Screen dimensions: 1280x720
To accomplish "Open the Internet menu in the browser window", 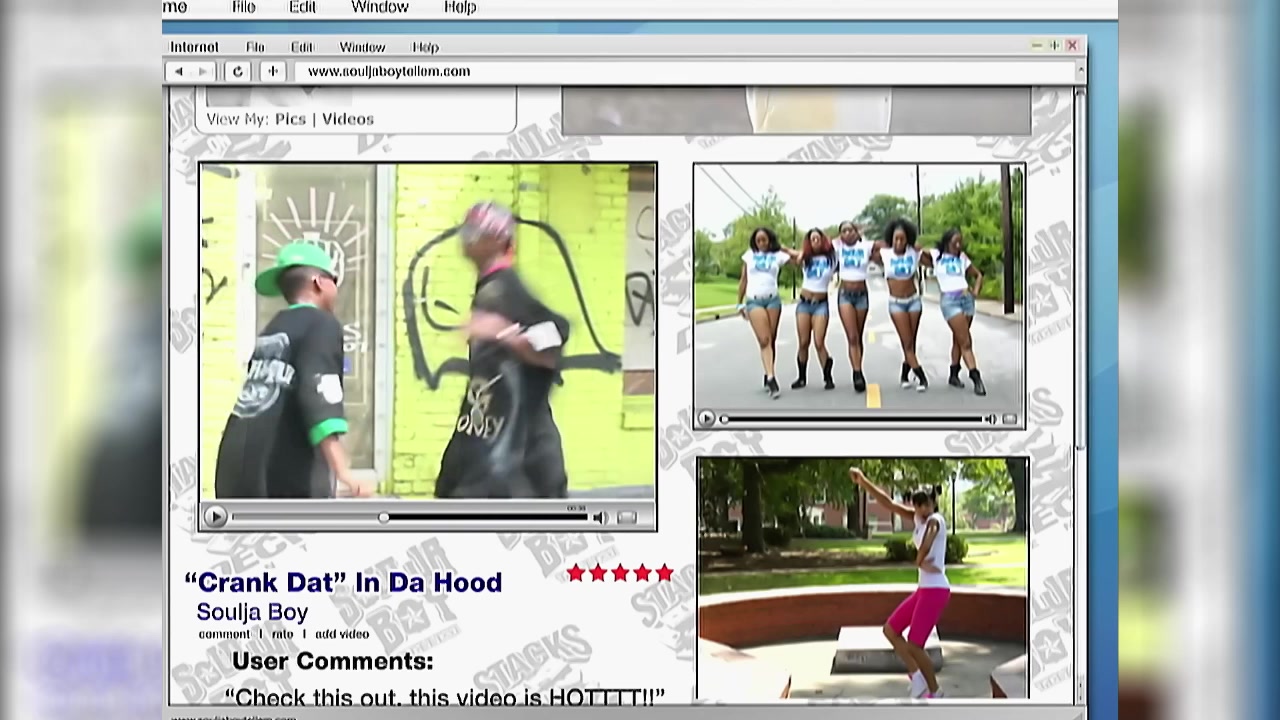I will coord(194,47).
